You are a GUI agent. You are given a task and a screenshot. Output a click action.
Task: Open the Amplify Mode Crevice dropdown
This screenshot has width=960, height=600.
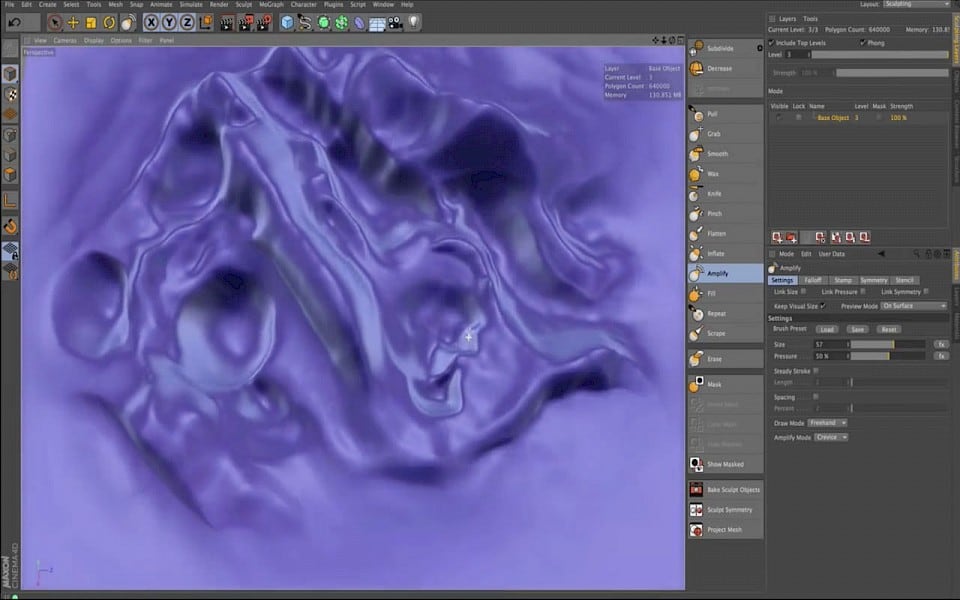[831, 437]
